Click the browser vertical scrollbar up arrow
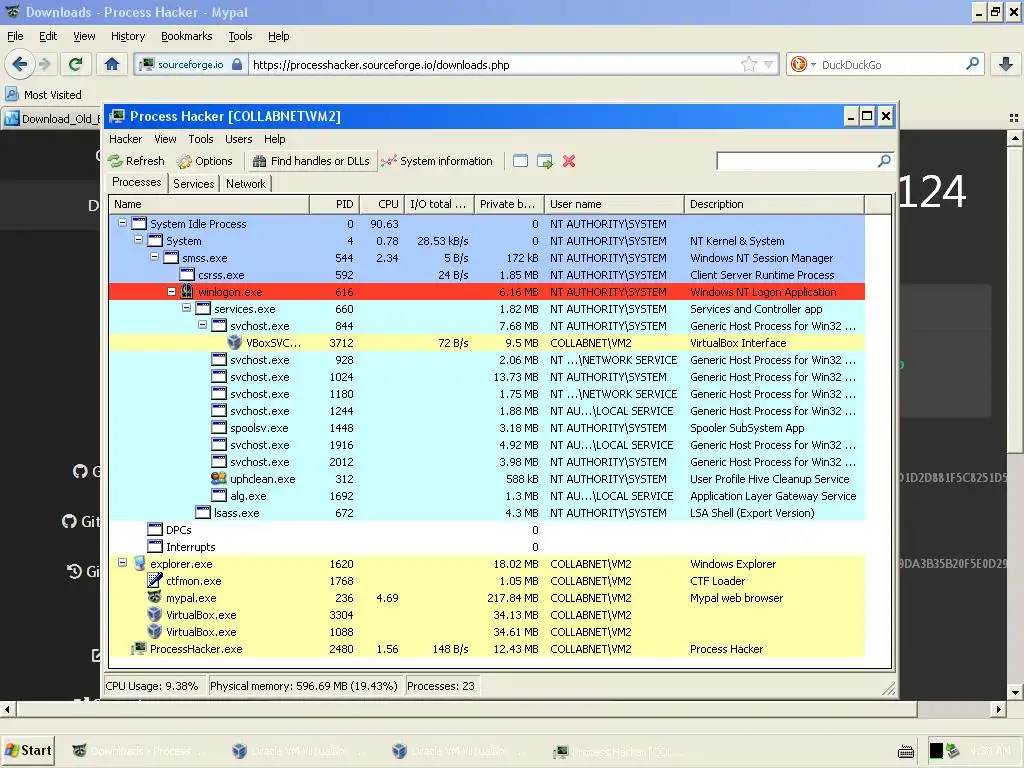This screenshot has height=768, width=1024. coord(1014,138)
